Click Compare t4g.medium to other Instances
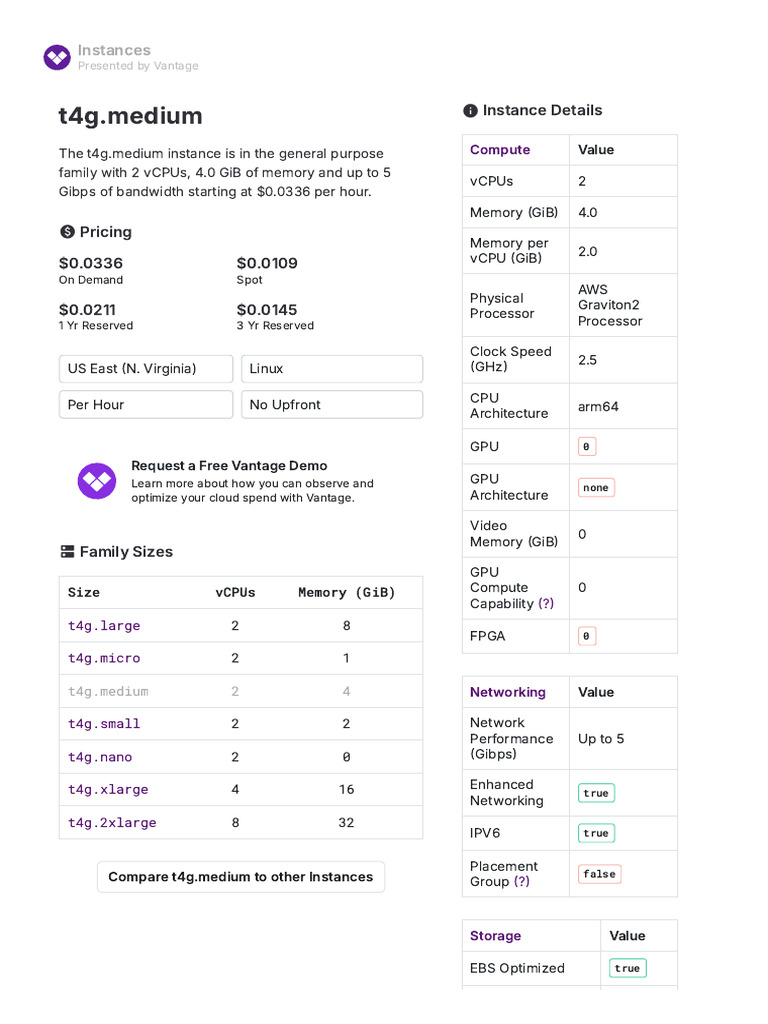Viewport: 768px width, 1024px height. (x=240, y=877)
